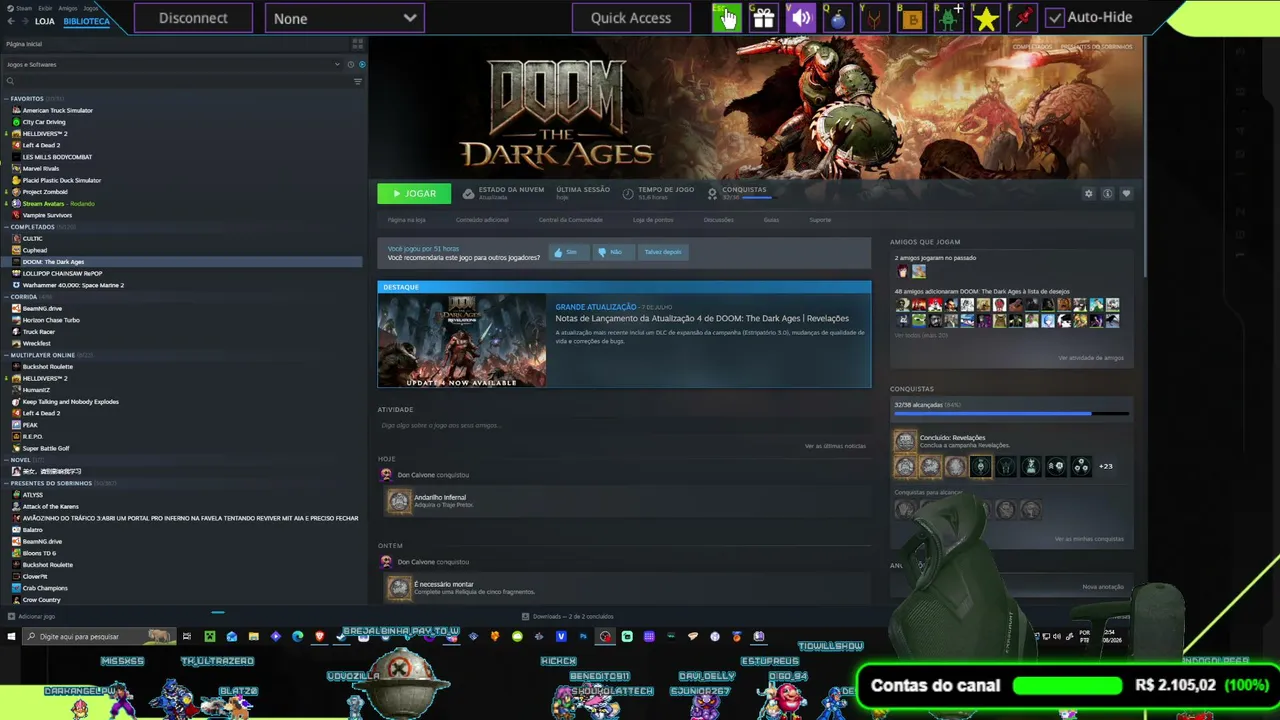Open the Discussões tab

718,220
